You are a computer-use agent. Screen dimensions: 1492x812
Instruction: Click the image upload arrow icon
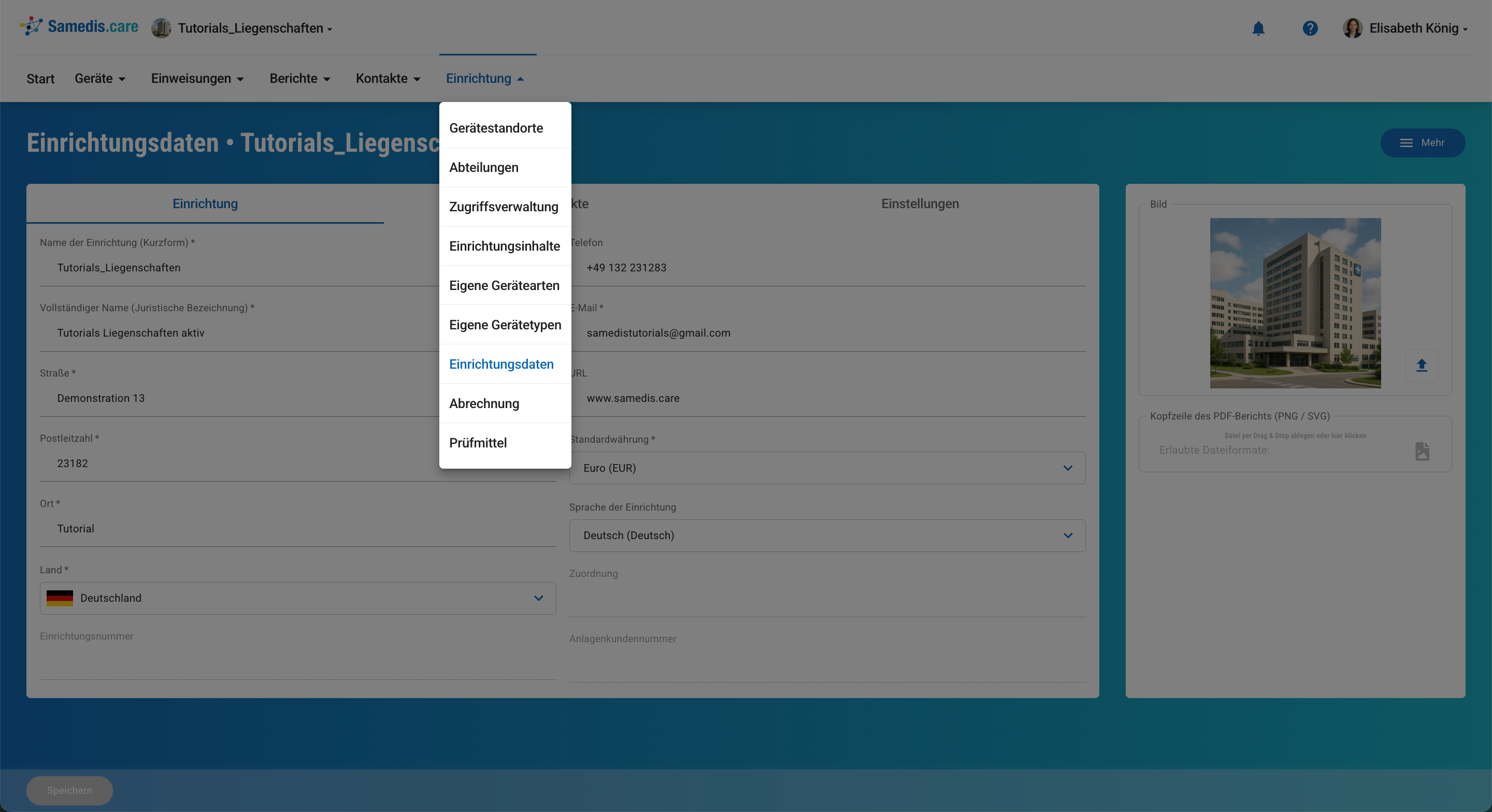(1422, 366)
